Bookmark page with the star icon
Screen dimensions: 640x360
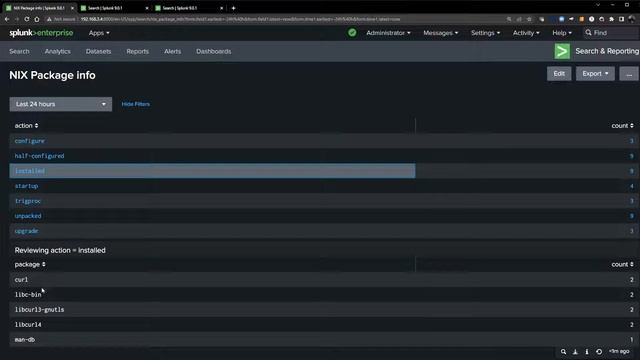click(529, 19)
